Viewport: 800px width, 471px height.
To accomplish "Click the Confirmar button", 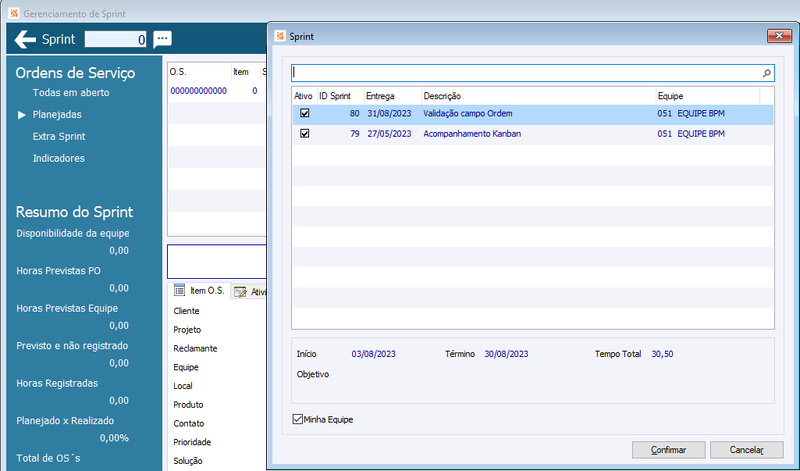I will pyautogui.click(x=668, y=450).
